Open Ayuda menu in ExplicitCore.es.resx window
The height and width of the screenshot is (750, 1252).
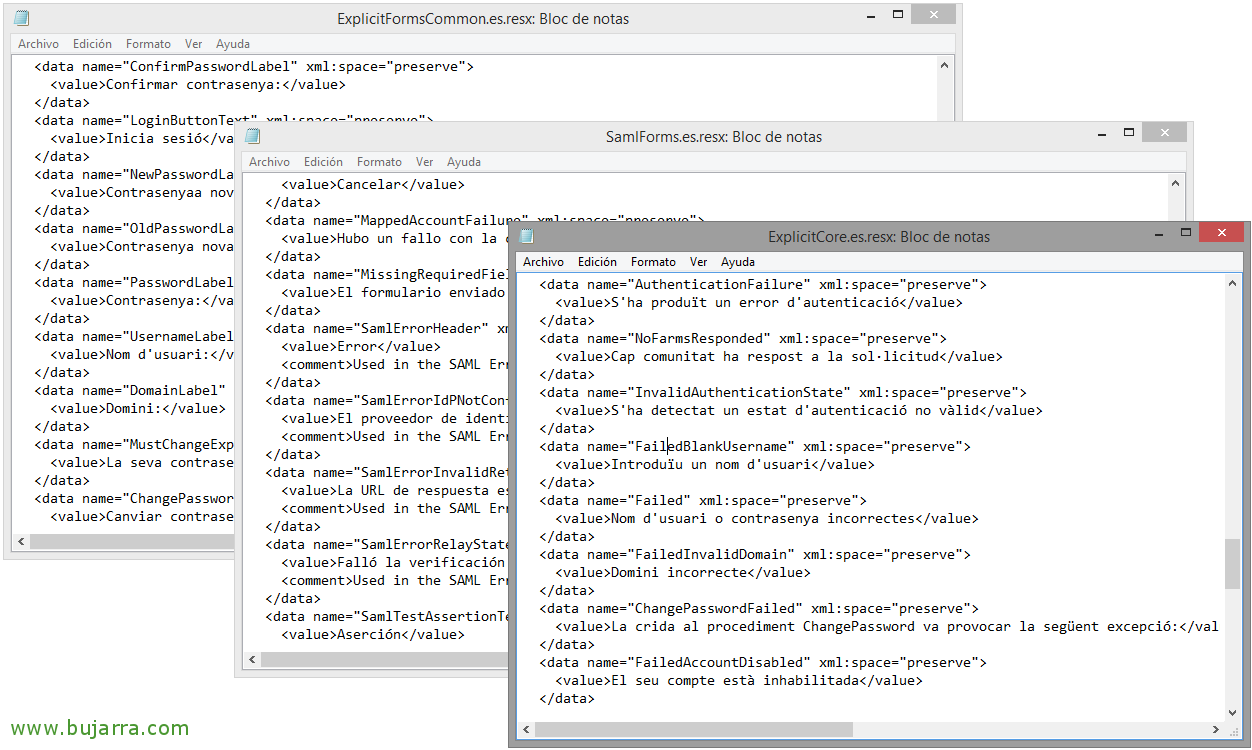point(738,262)
